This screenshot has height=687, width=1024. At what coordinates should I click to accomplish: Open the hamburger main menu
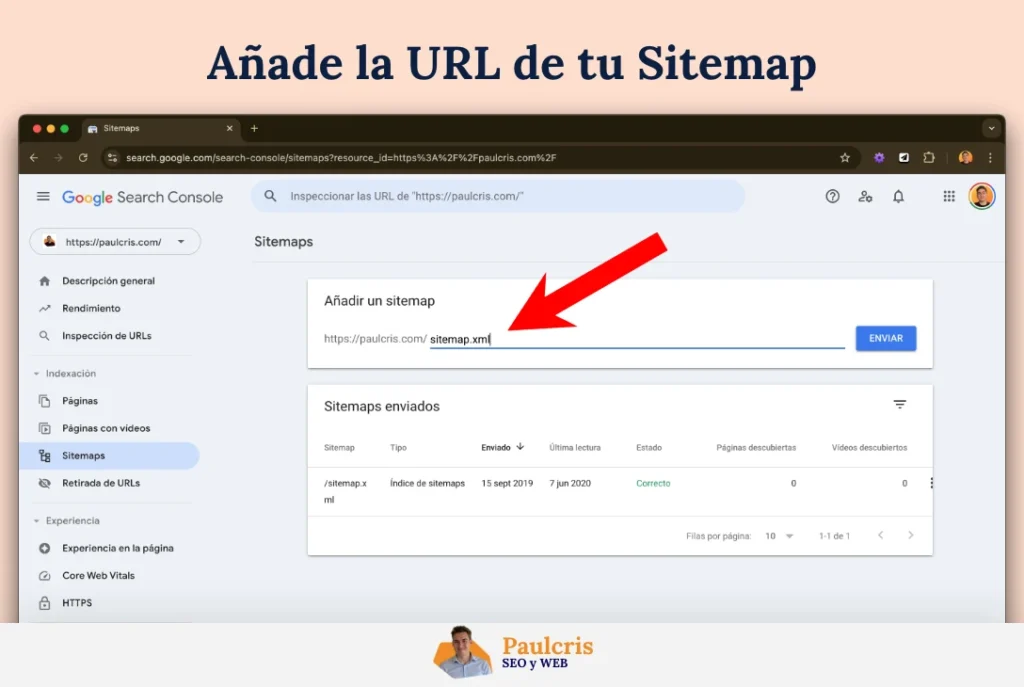pyautogui.click(x=43, y=197)
